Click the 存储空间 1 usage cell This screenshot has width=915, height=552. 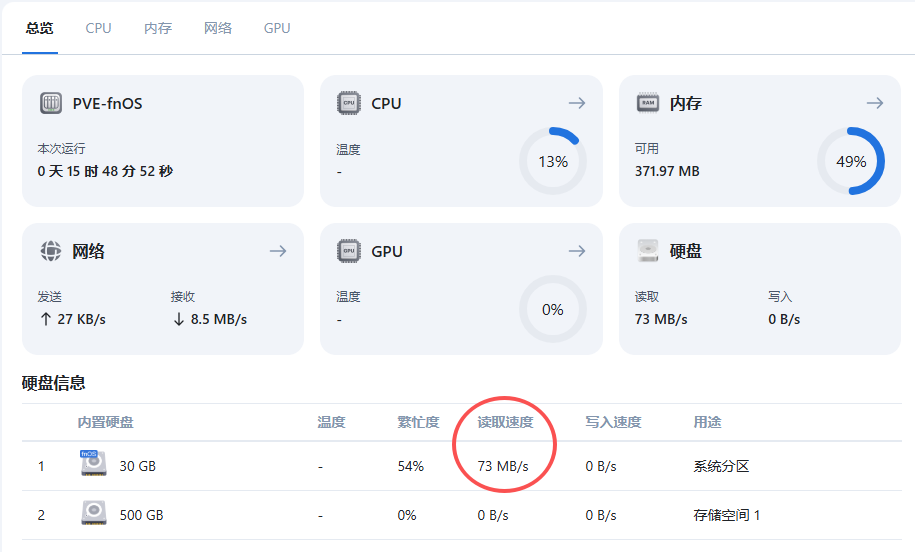tap(727, 515)
